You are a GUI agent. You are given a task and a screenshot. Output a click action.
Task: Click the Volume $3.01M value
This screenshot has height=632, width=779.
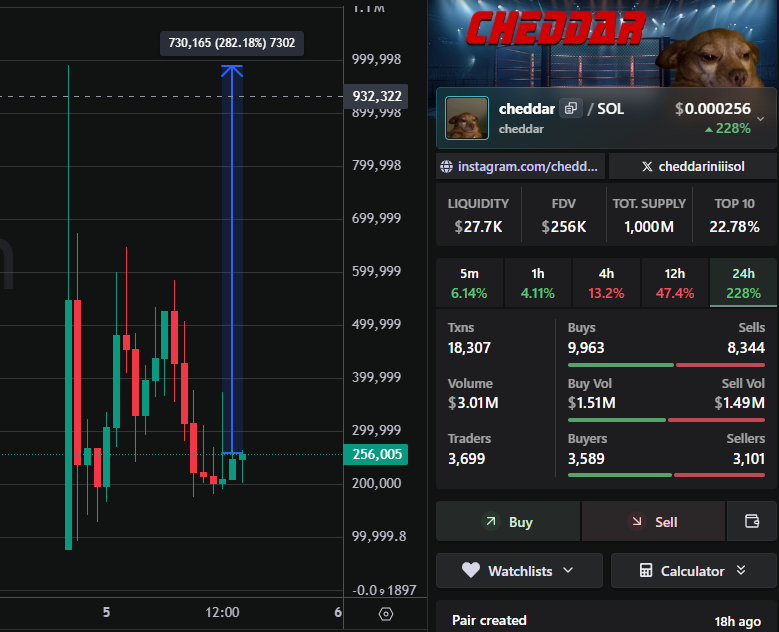[473, 403]
